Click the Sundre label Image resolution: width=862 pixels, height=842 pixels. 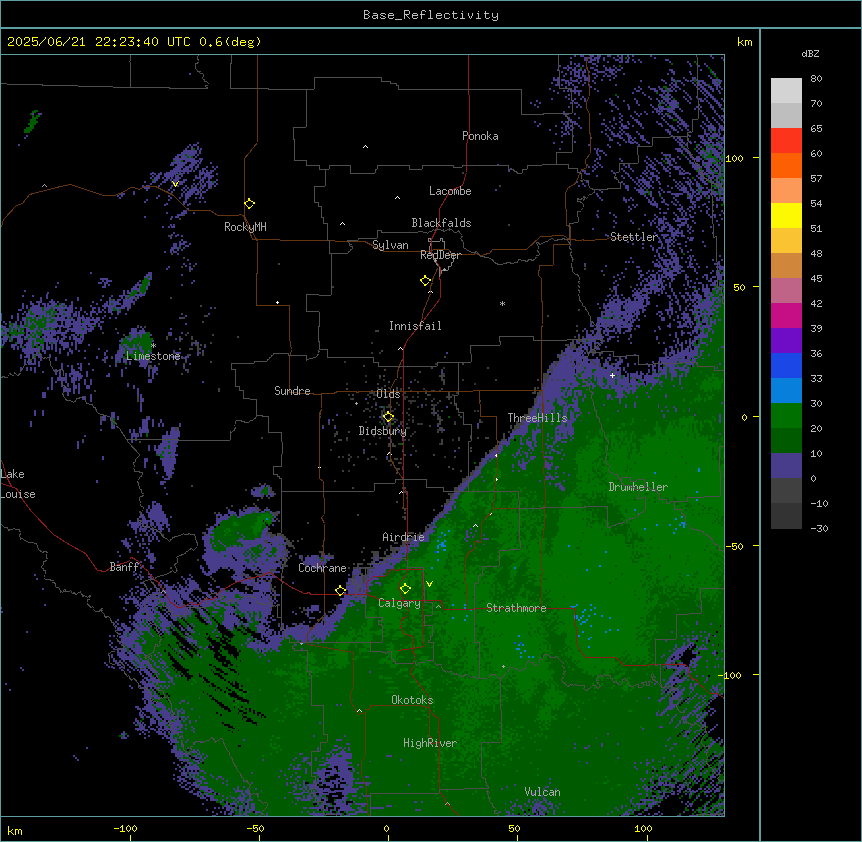pyautogui.click(x=292, y=391)
